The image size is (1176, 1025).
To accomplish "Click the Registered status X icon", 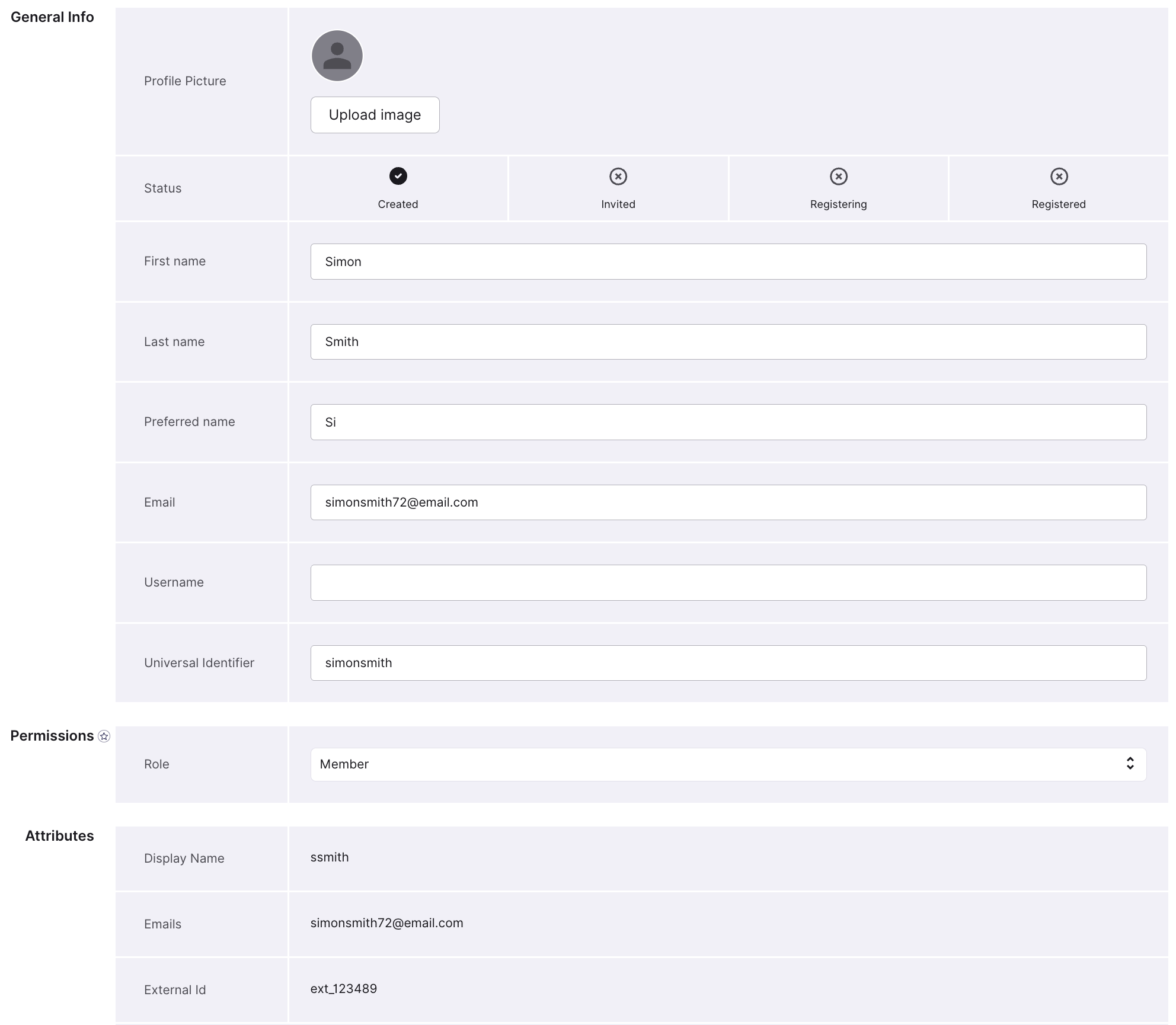I will coord(1059,177).
